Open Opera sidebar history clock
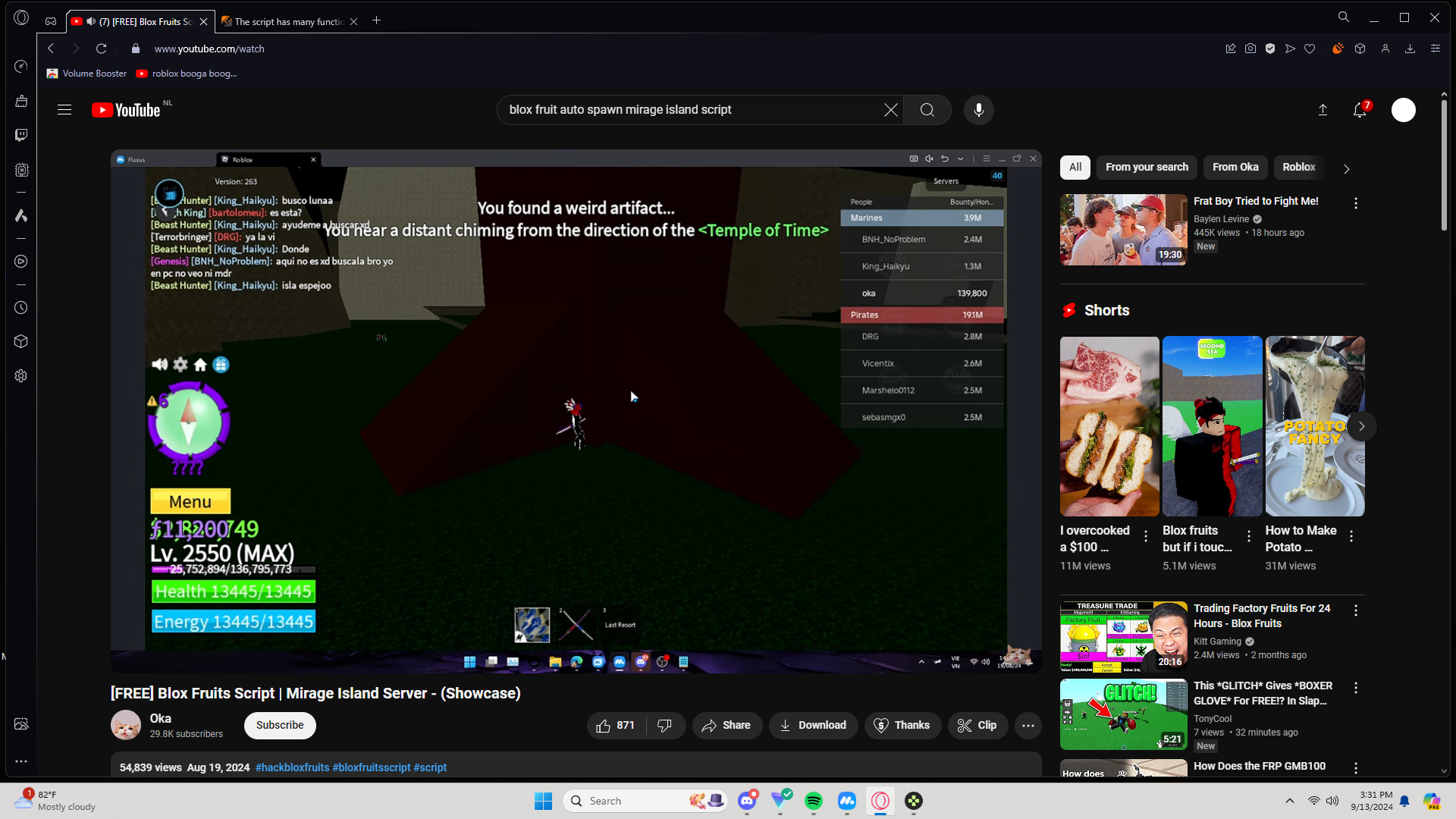The image size is (1456, 819). pos(21,308)
